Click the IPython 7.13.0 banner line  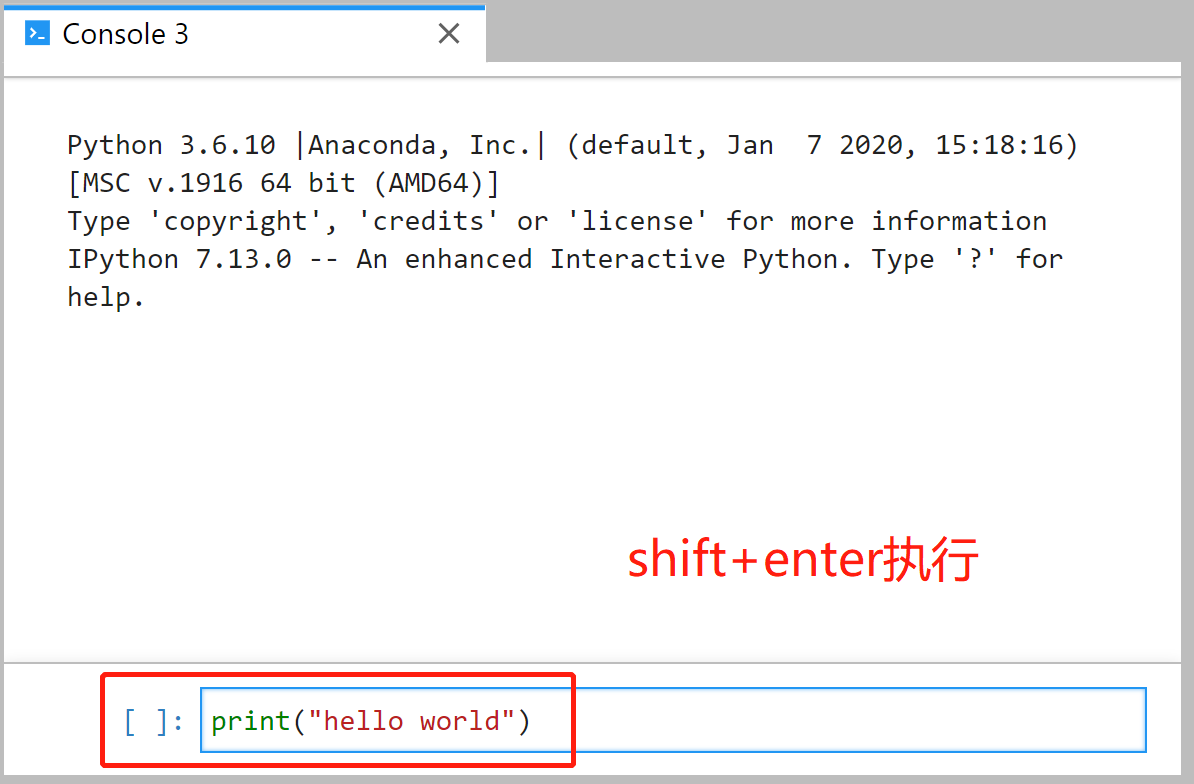(x=564, y=259)
